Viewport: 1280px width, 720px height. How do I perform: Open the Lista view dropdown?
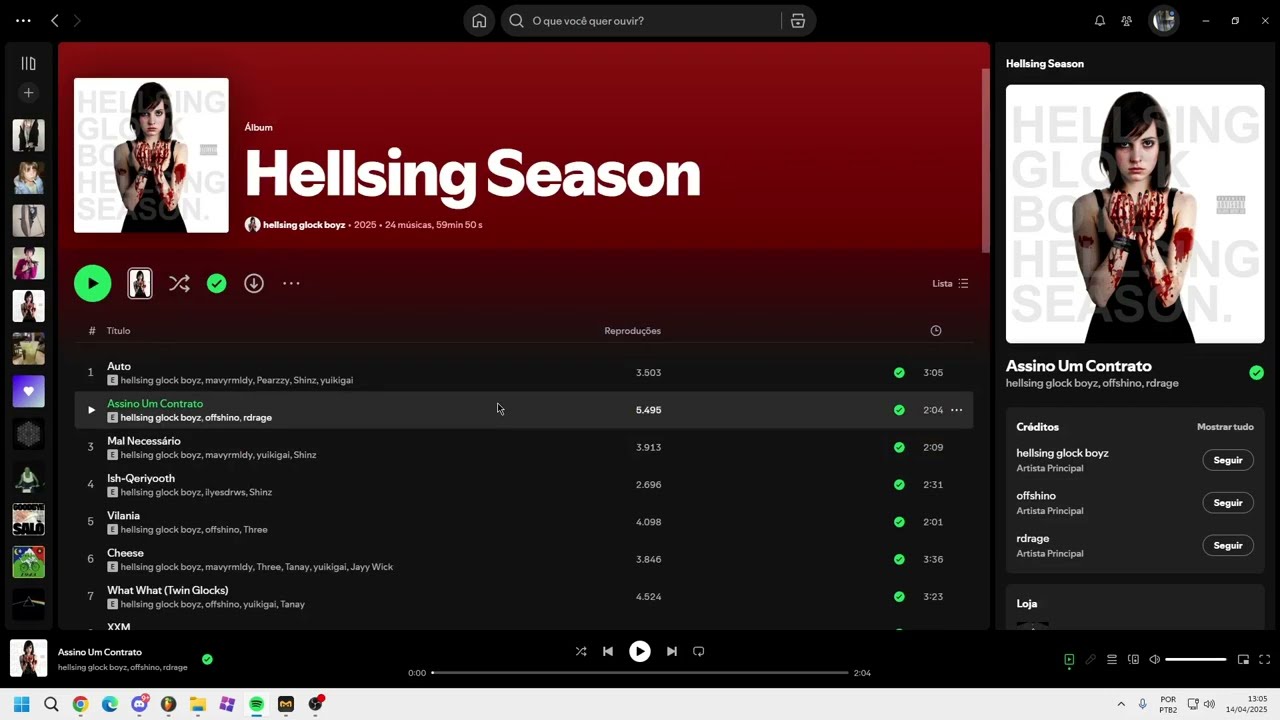click(950, 283)
